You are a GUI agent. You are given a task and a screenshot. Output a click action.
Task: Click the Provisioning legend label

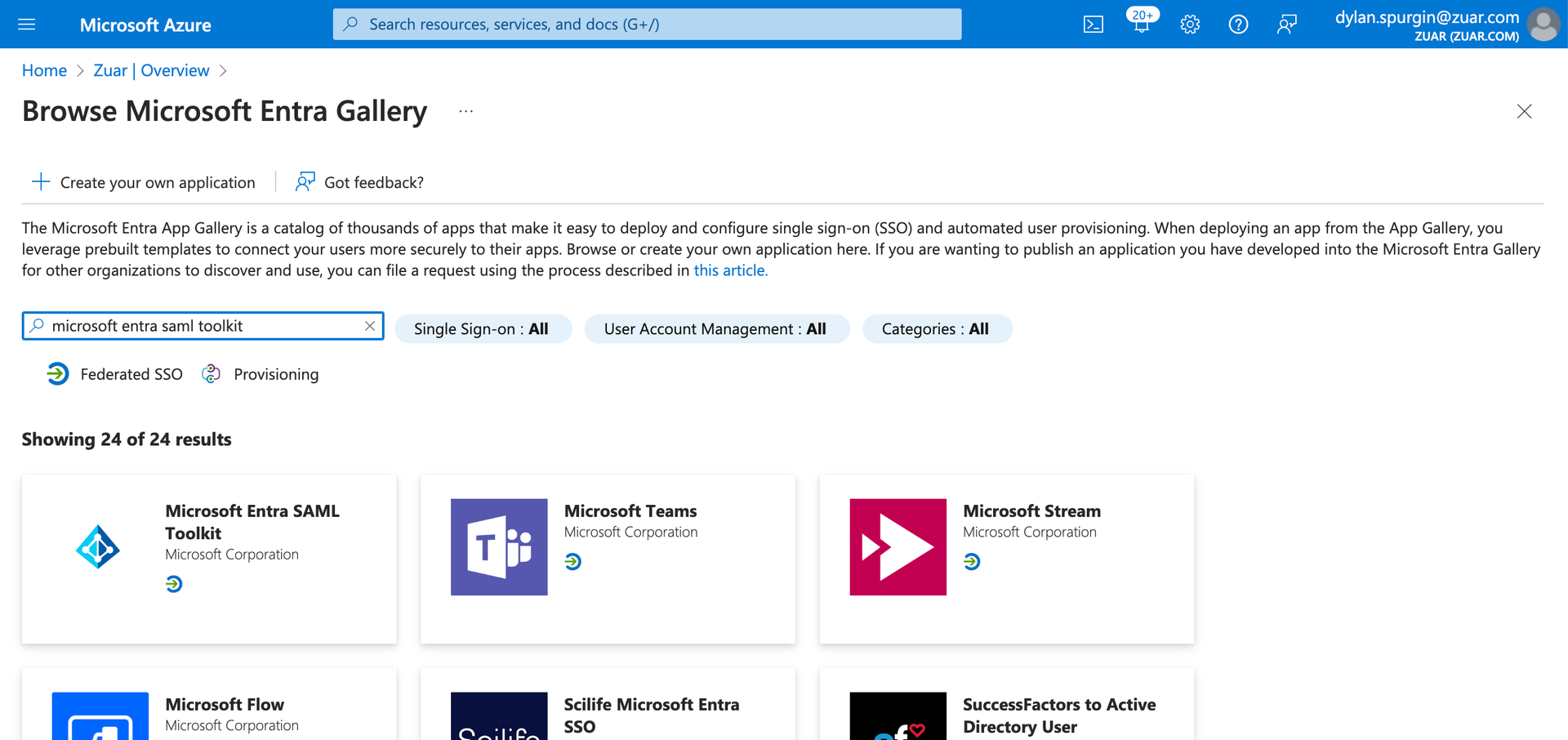pos(276,374)
